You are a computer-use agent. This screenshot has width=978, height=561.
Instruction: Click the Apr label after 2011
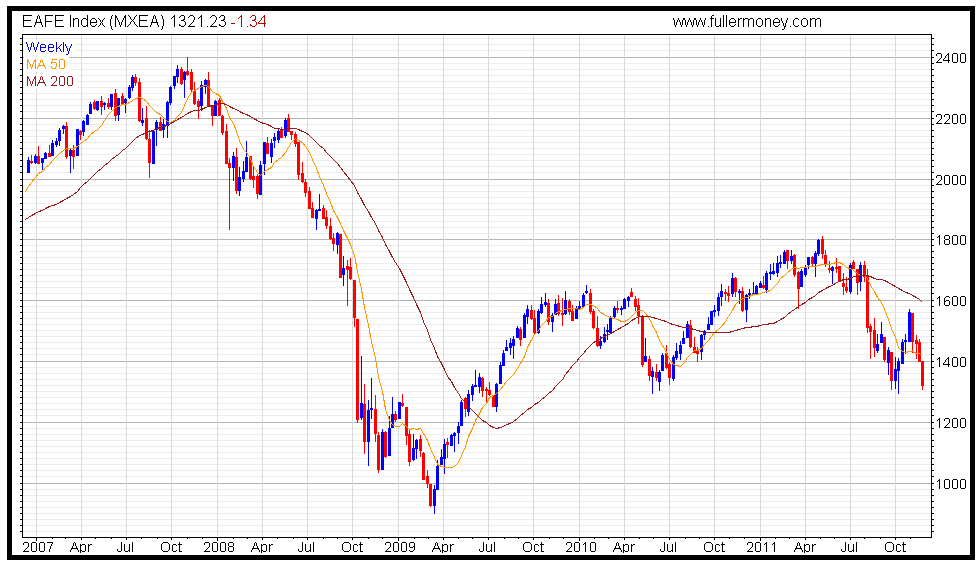805,547
